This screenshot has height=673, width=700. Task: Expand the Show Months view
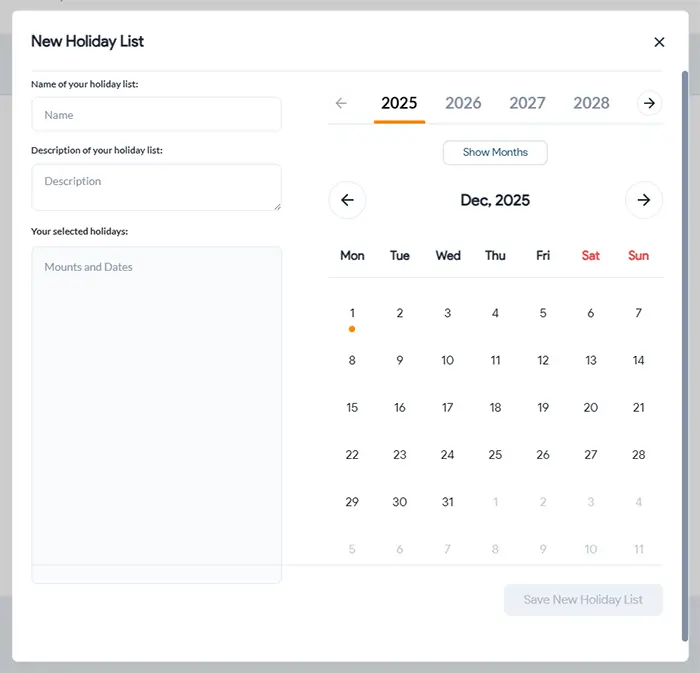[495, 153]
